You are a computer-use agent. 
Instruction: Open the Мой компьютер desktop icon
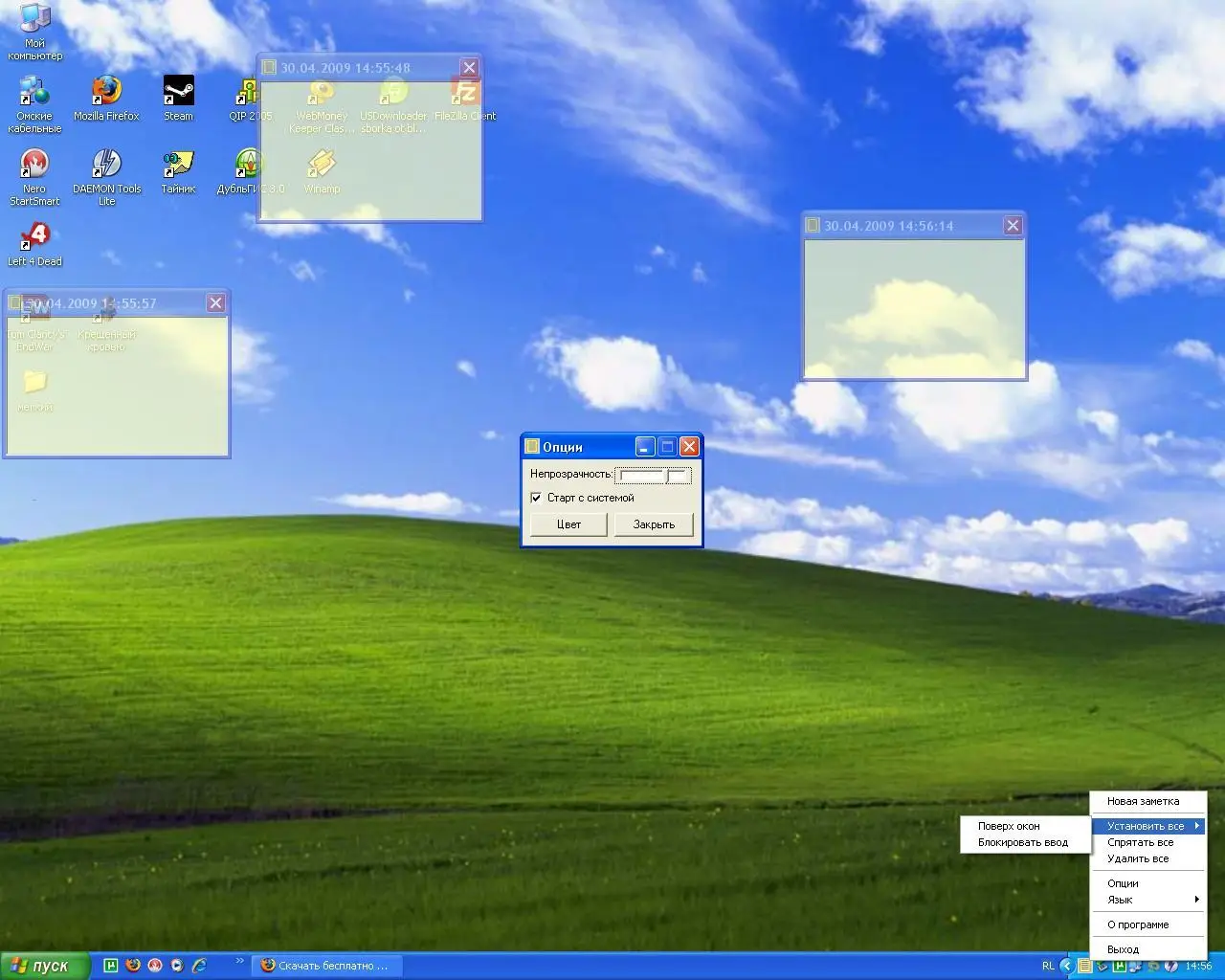(34, 32)
